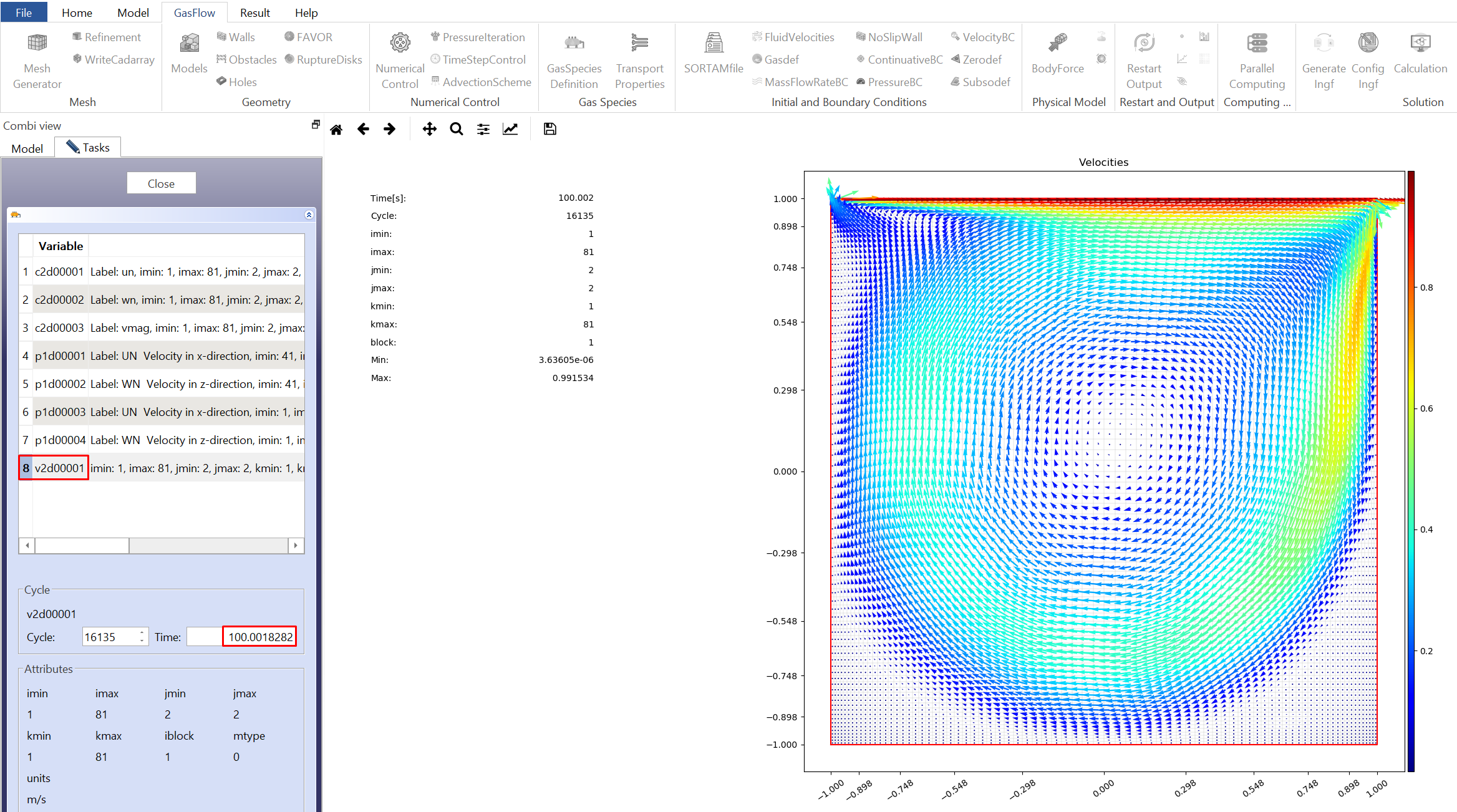This screenshot has width=1457, height=812.
Task: Click the velocity colorbar scale
Action: coord(1411,471)
